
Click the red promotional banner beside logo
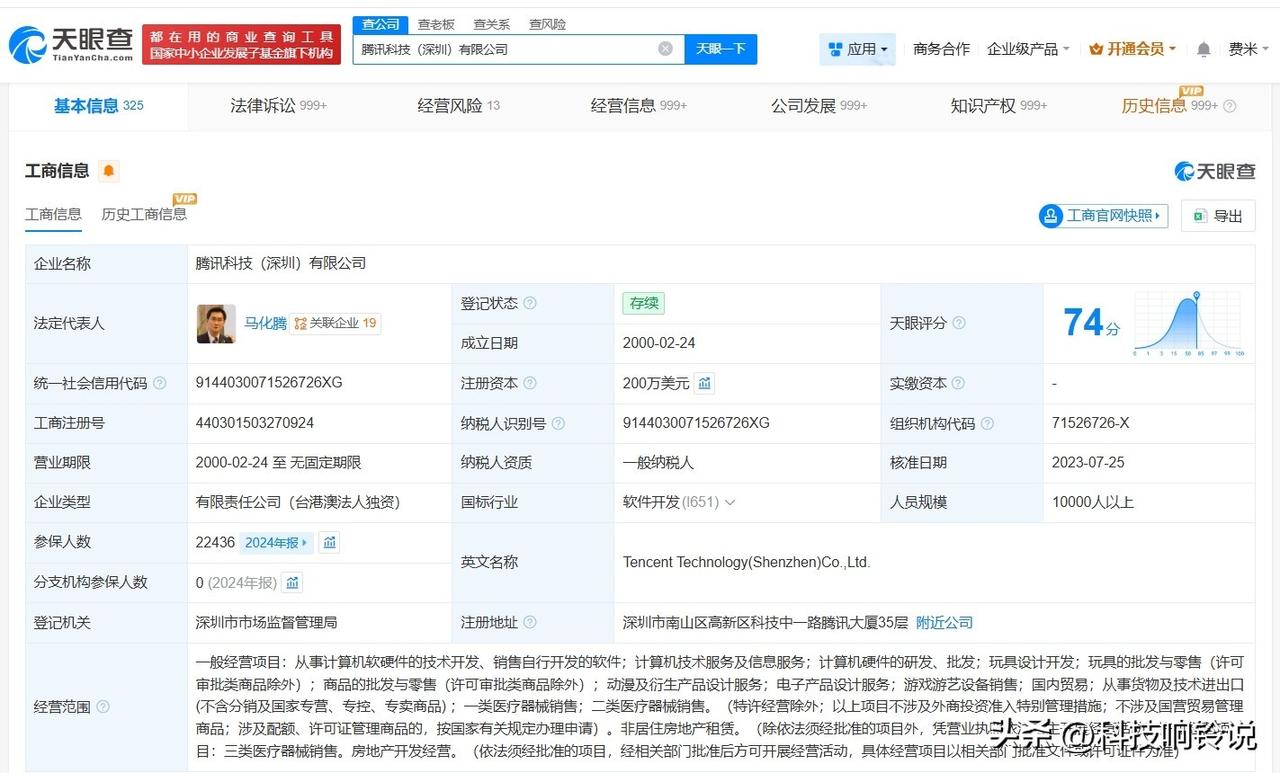[x=241, y=45]
